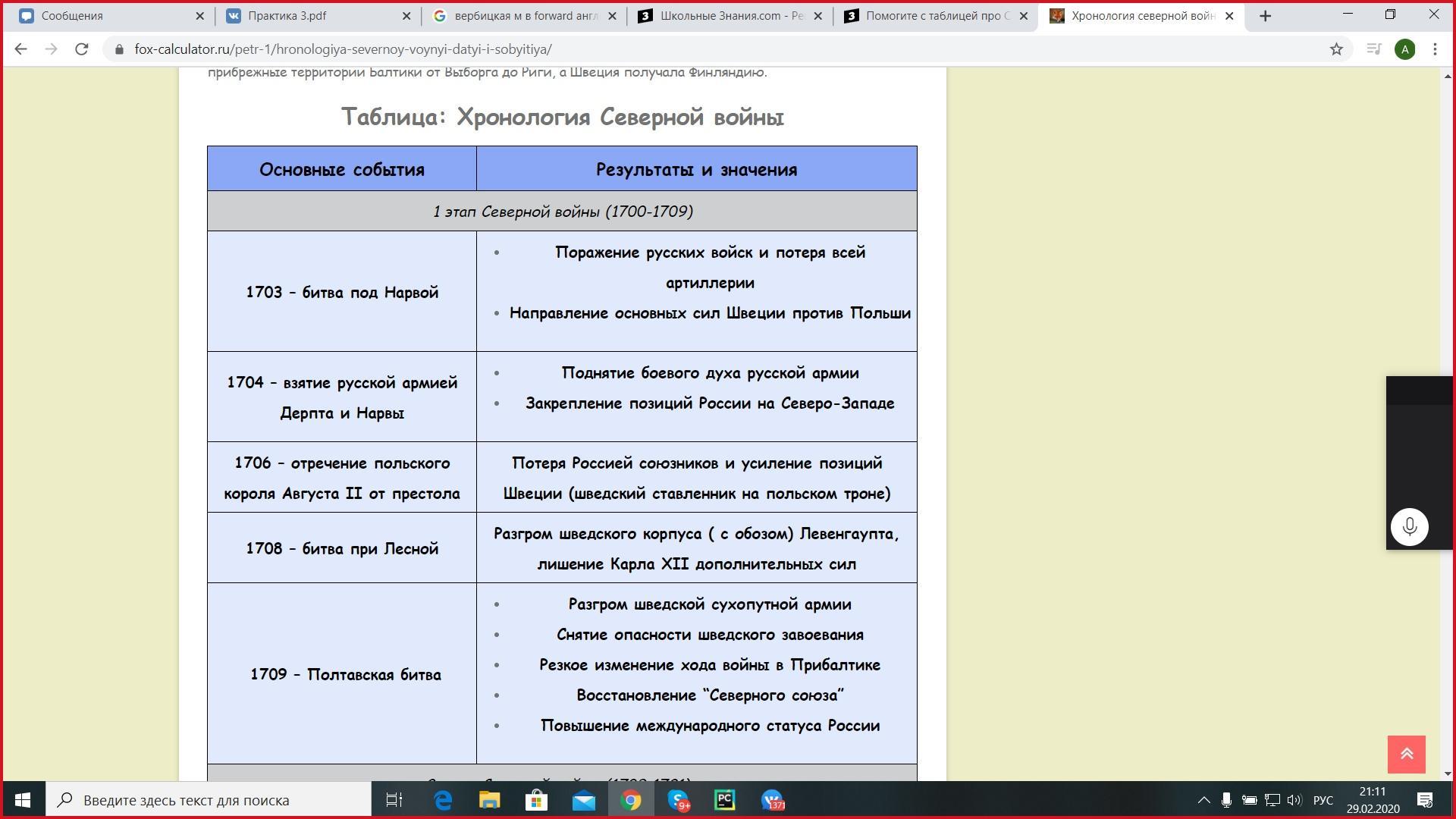Viewport: 1456px width, 819px height.
Task: Expand the hidden system tray icons
Action: (1203, 800)
